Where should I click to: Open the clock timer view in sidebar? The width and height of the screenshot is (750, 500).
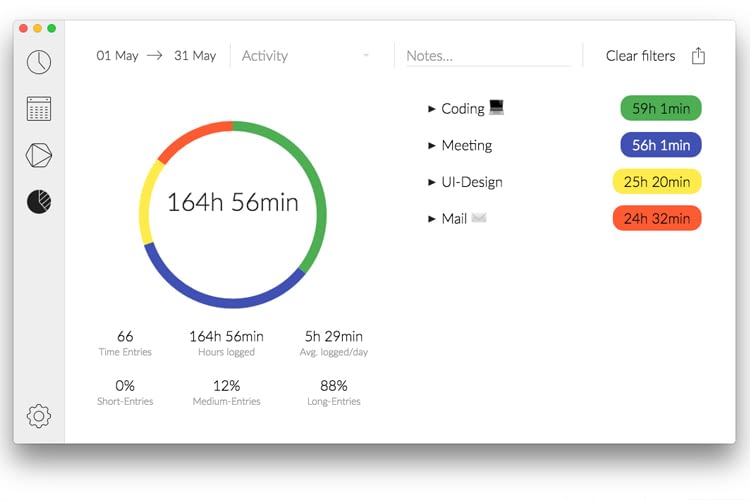tap(39, 62)
